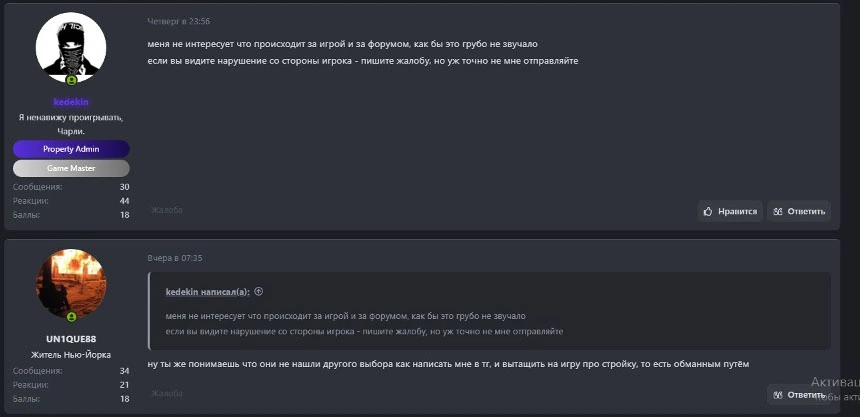Report kedekin's post via Жалоба
The image size is (860, 417).
point(166,210)
